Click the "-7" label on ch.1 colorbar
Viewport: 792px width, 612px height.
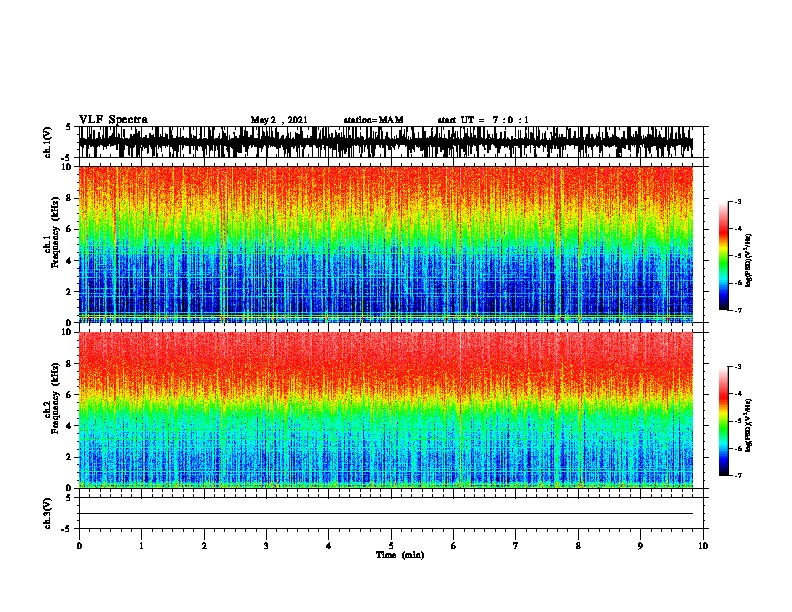[738, 310]
